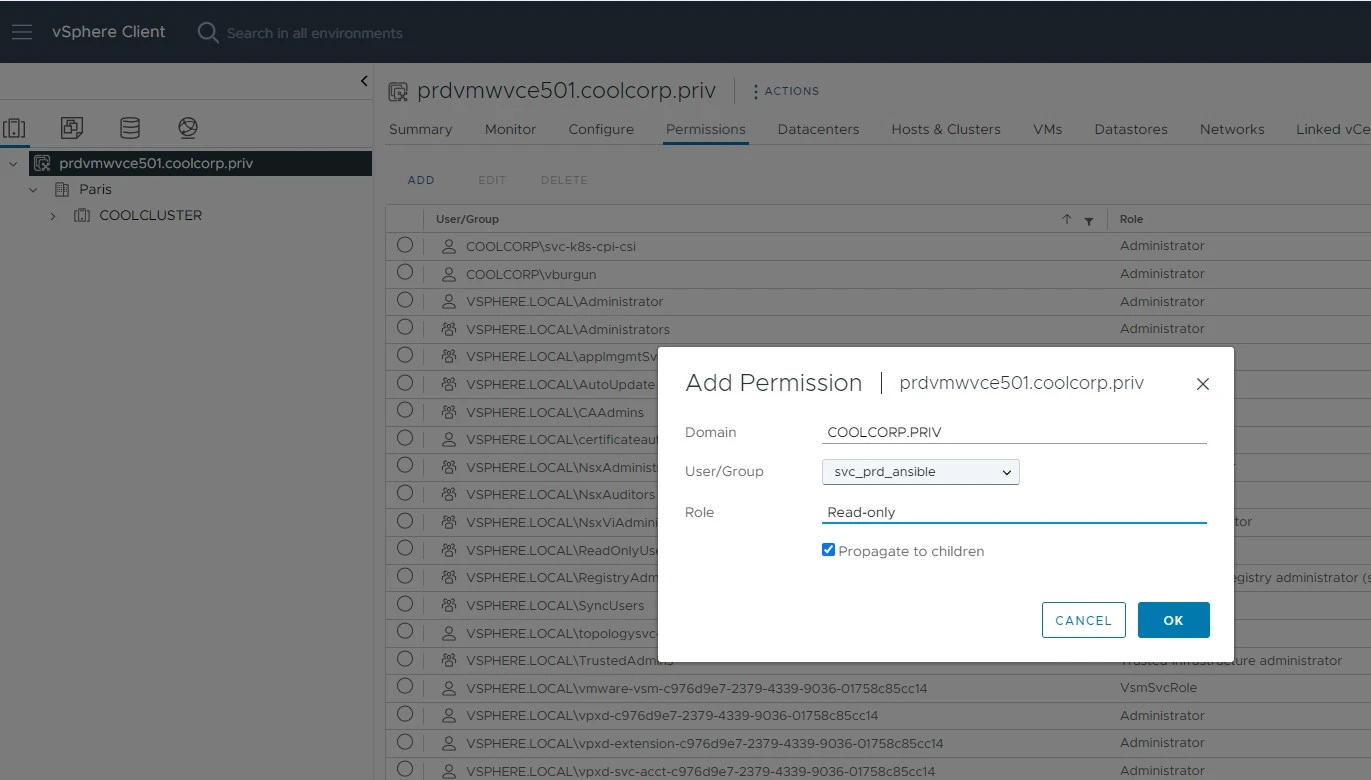This screenshot has width=1371, height=780.
Task: Click the User/Group column filter icon
Action: (x=1089, y=220)
